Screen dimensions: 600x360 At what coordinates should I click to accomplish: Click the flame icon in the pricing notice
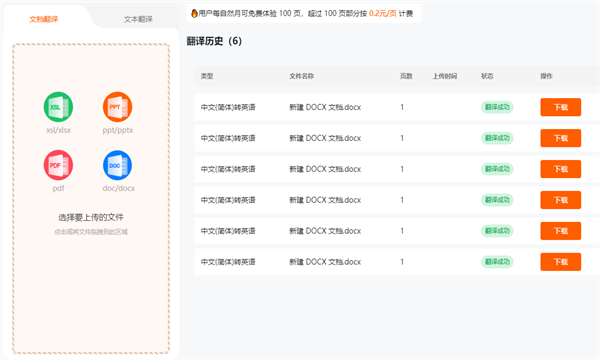click(194, 13)
